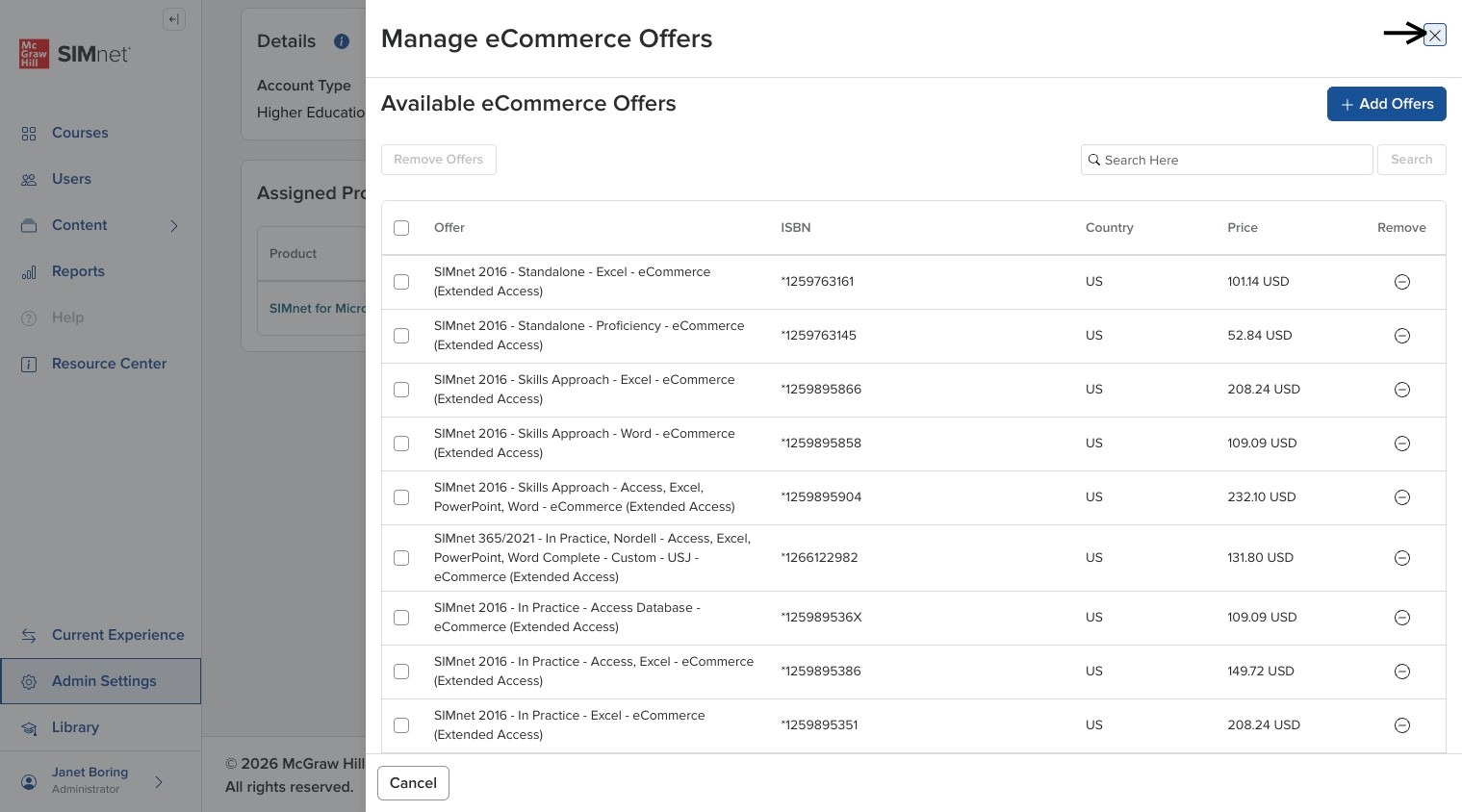Click the search magnifier icon

click(x=1094, y=160)
